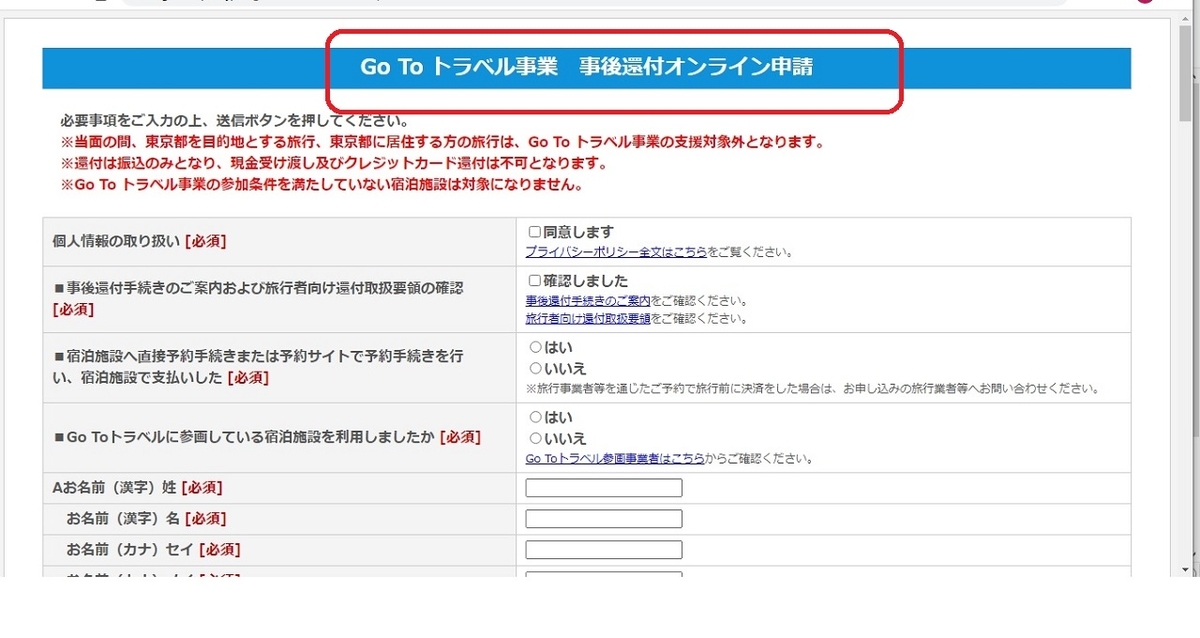Viewport: 1200px width, 638px height.
Task: Click お名前（漢字）名 label
Action: click(x=146, y=519)
